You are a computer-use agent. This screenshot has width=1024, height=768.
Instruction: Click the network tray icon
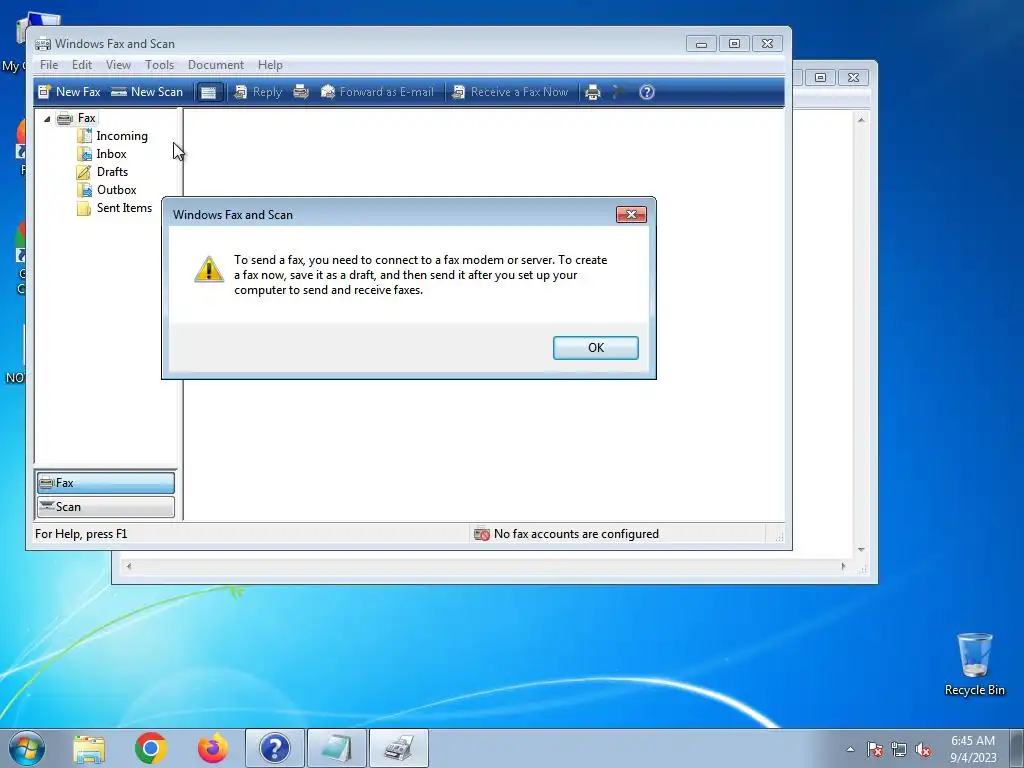point(899,749)
